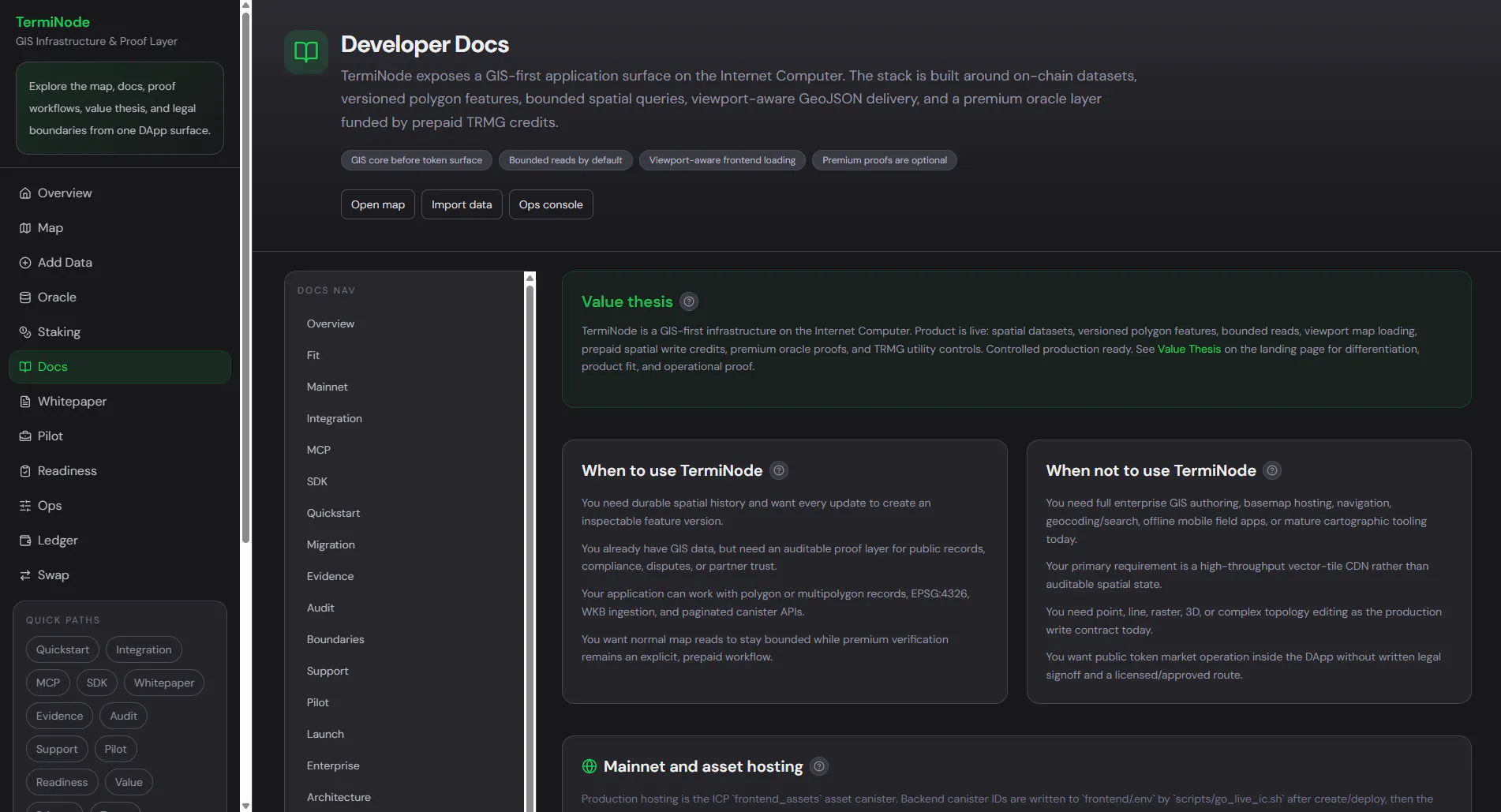
Task: Click the Whitepaper document icon
Action: tap(25, 402)
